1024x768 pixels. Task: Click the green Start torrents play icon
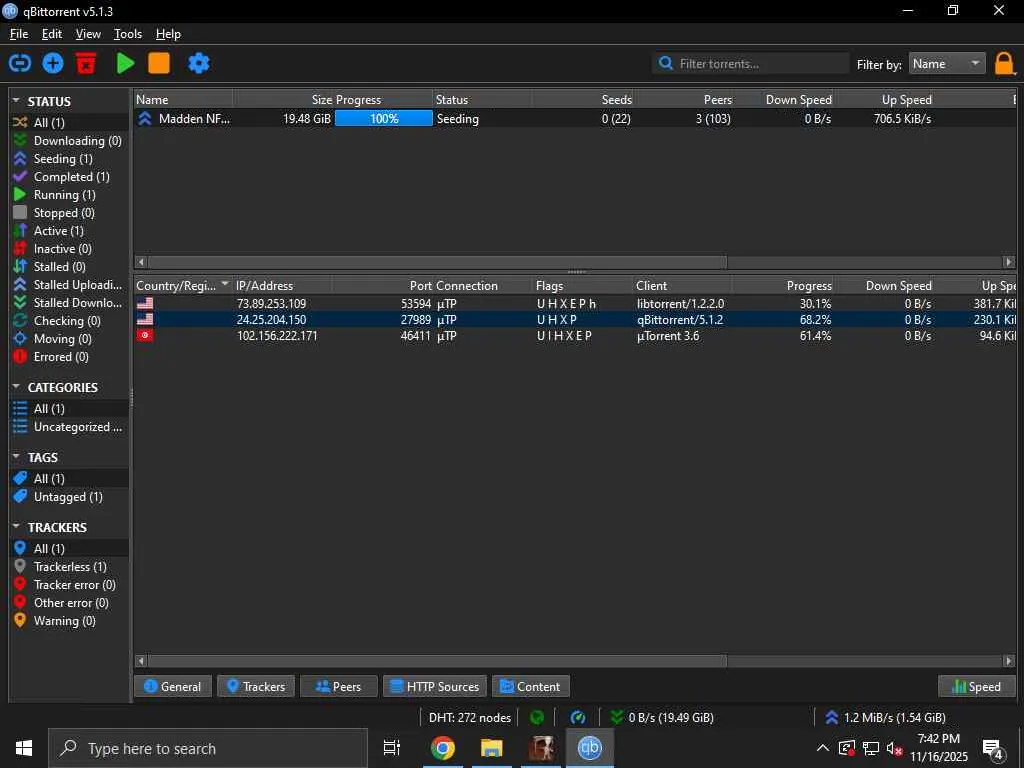click(x=125, y=63)
